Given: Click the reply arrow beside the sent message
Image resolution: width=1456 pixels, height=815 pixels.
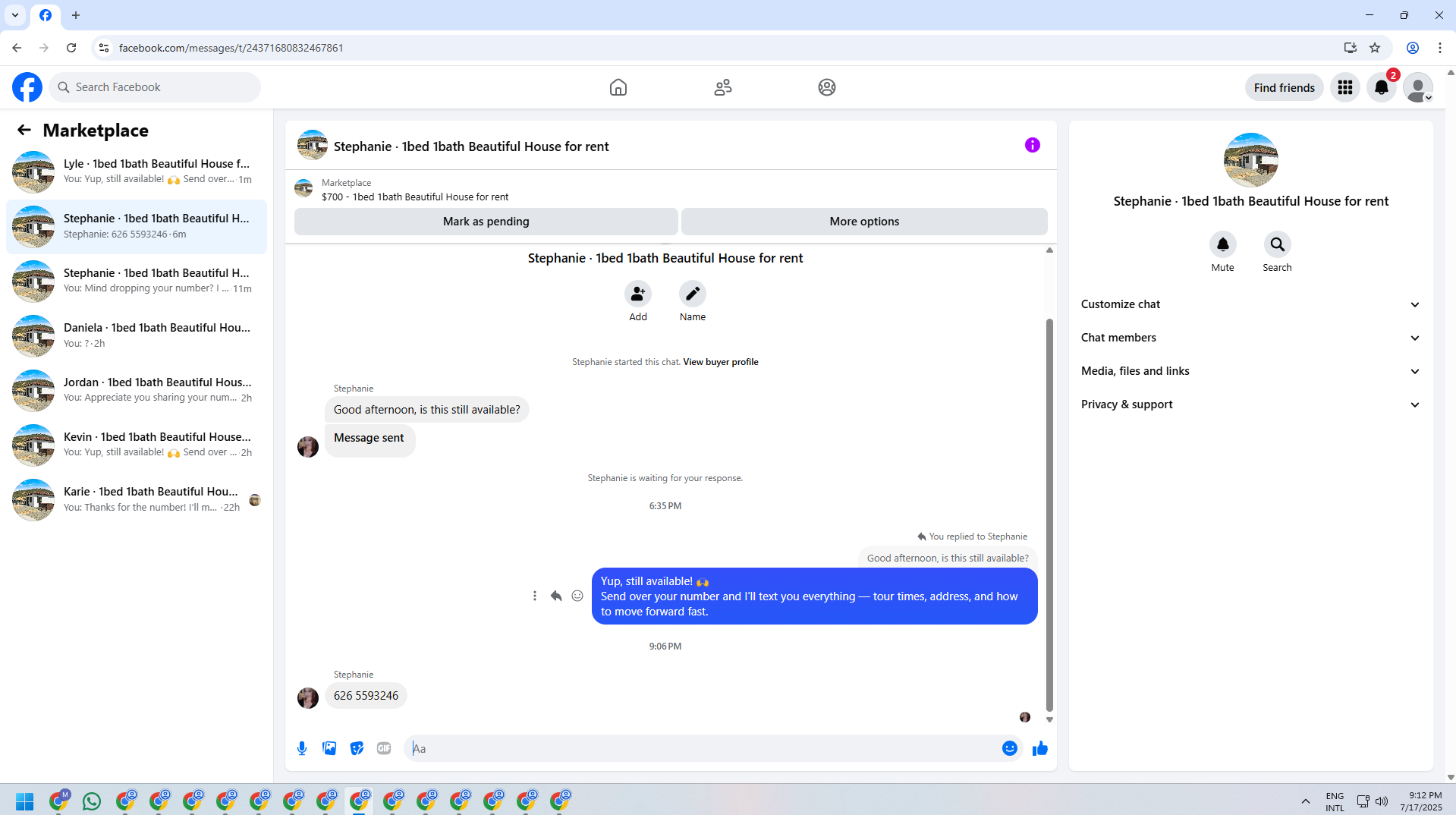Looking at the screenshot, I should pos(556,596).
